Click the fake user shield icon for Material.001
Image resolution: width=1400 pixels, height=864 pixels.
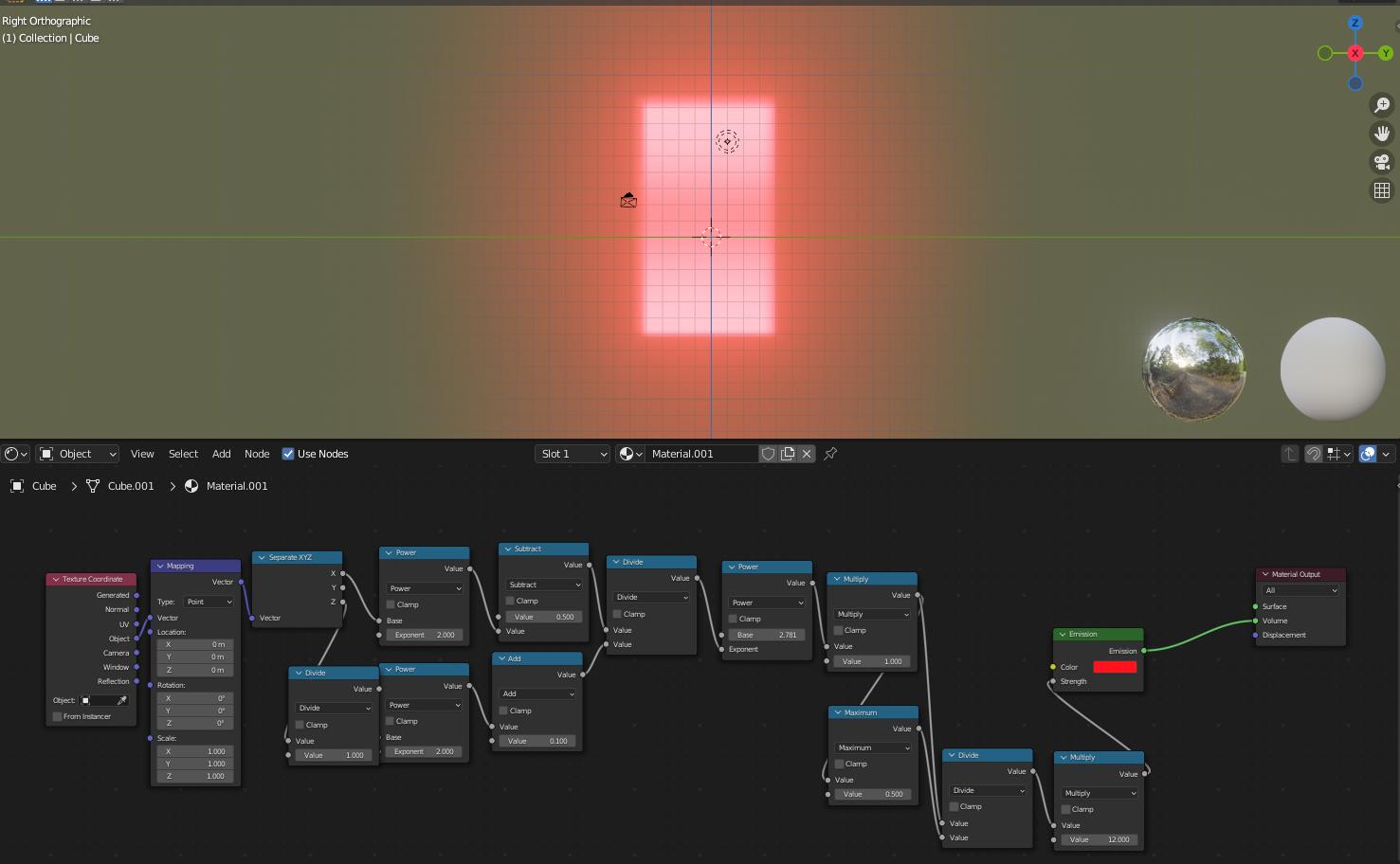point(768,454)
